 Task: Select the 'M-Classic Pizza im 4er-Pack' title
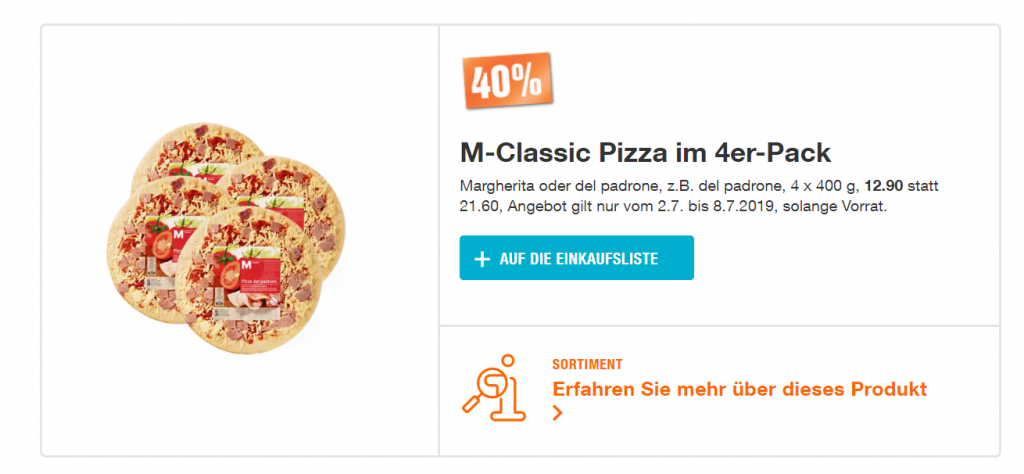pos(645,154)
